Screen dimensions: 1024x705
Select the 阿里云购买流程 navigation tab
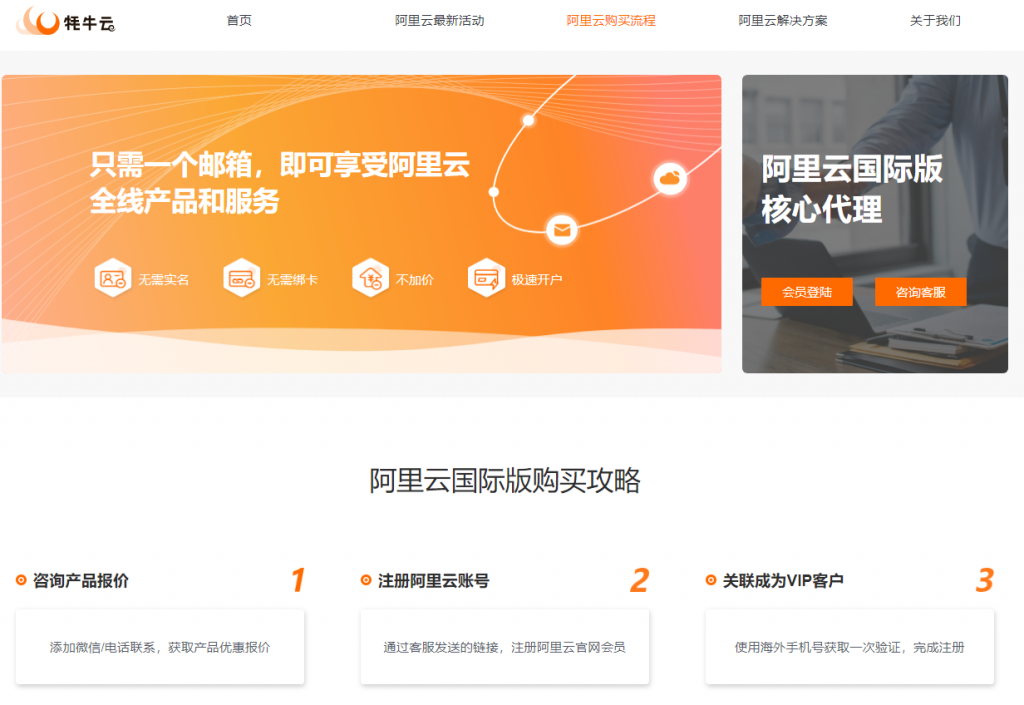pos(611,21)
